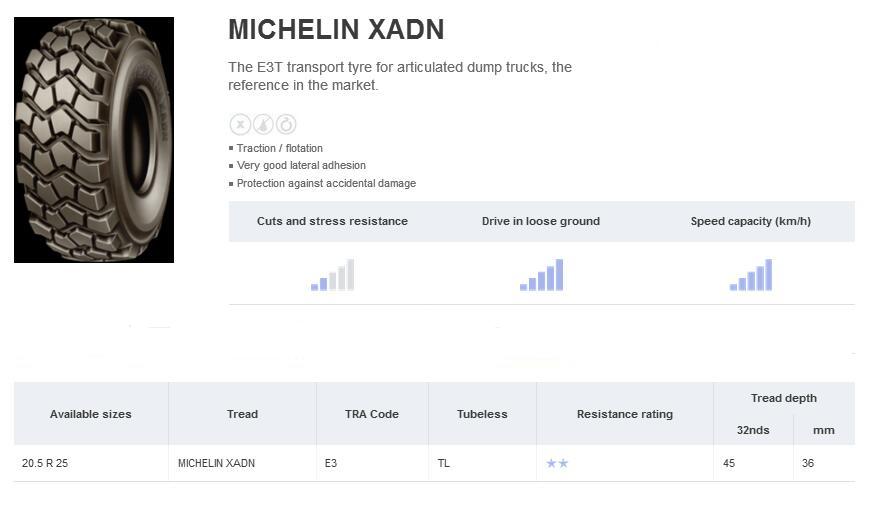Click the Michelin XADN tyre photo
This screenshot has width=870, height=506.
[x=94, y=140]
